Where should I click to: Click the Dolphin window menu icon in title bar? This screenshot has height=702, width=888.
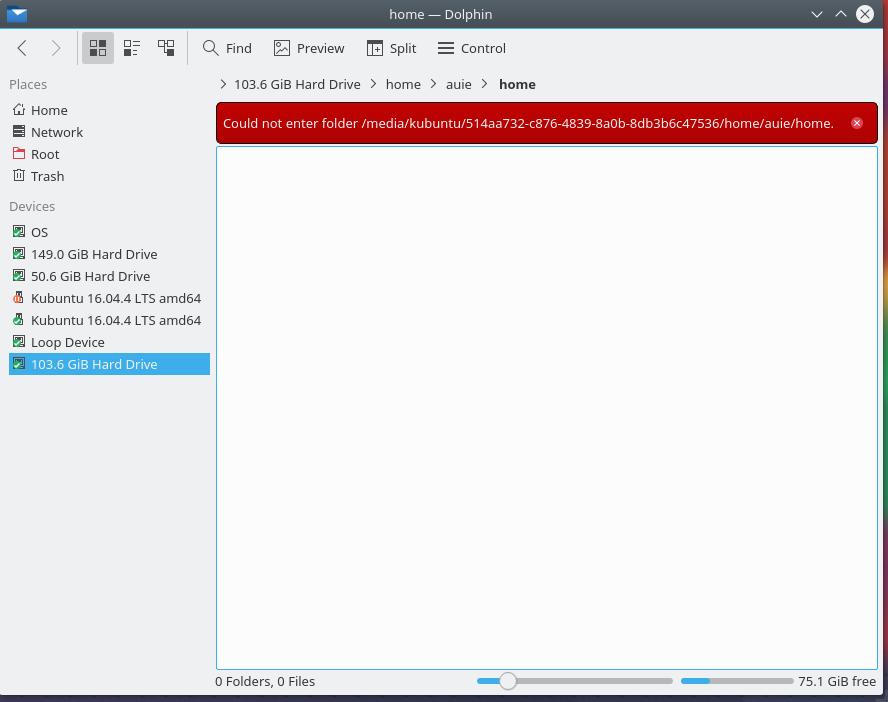(16, 14)
